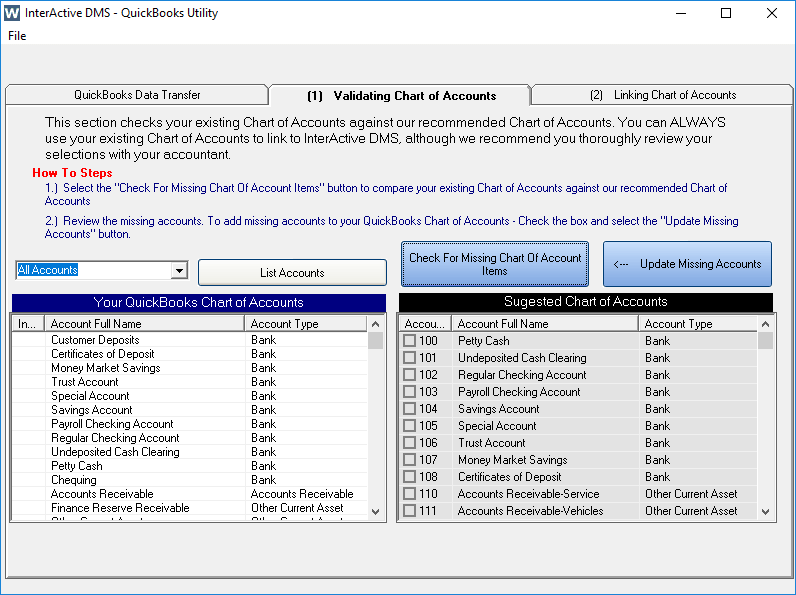The height and width of the screenshot is (595, 796).
Task: Switch to QuickBooks Data Transfer tab
Action: tap(137, 95)
